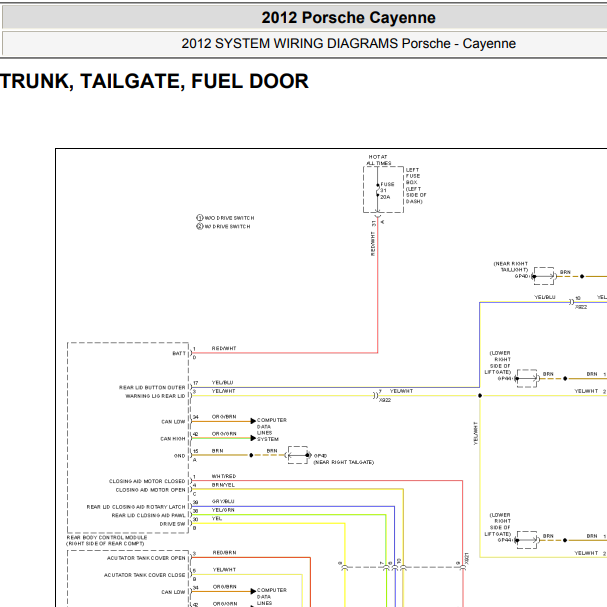This screenshot has width=607, height=607.
Task: Select the circled 1 W/O drive switch marker
Action: (x=200, y=218)
